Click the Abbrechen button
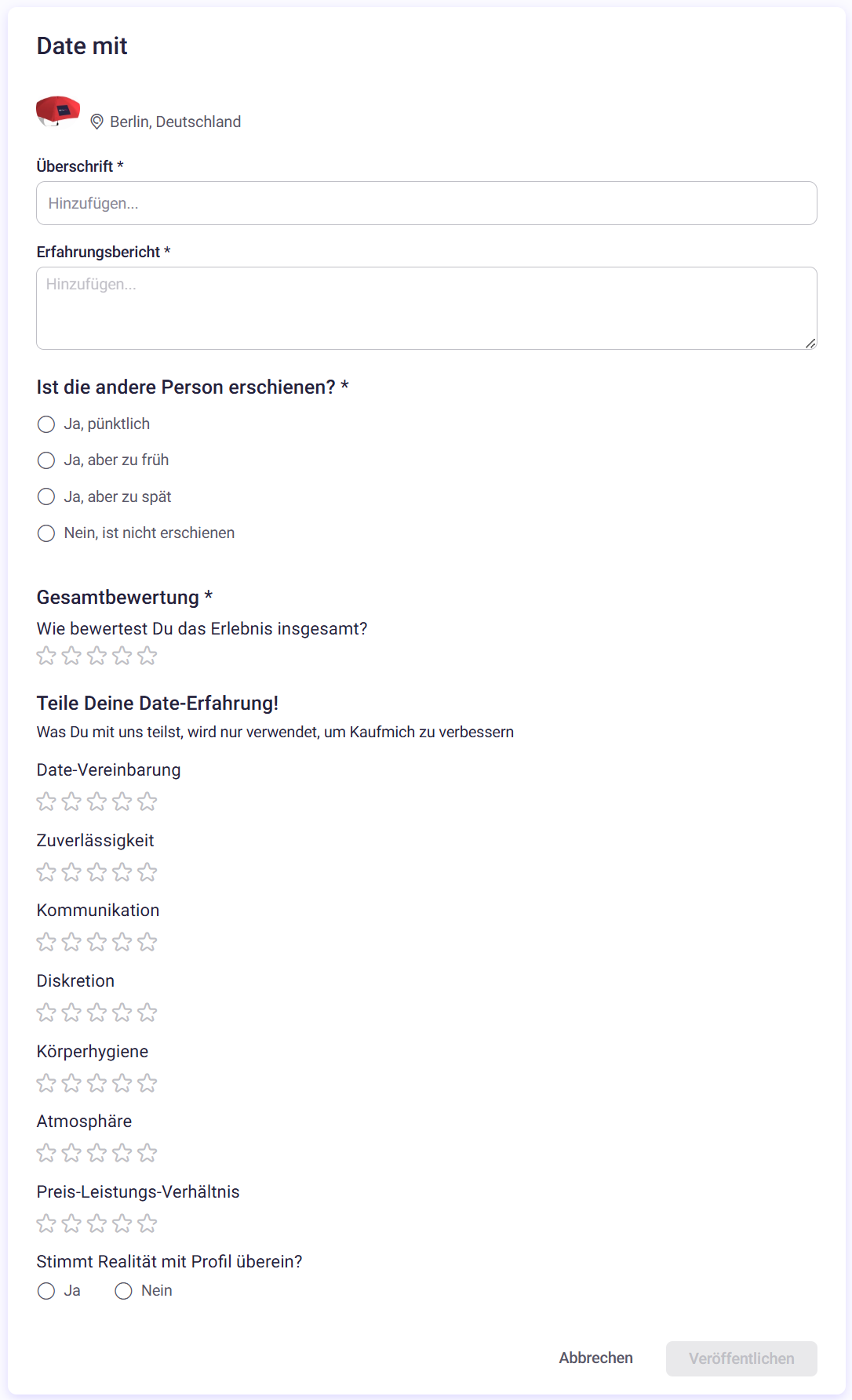The width and height of the screenshot is (852, 1400). click(596, 1358)
